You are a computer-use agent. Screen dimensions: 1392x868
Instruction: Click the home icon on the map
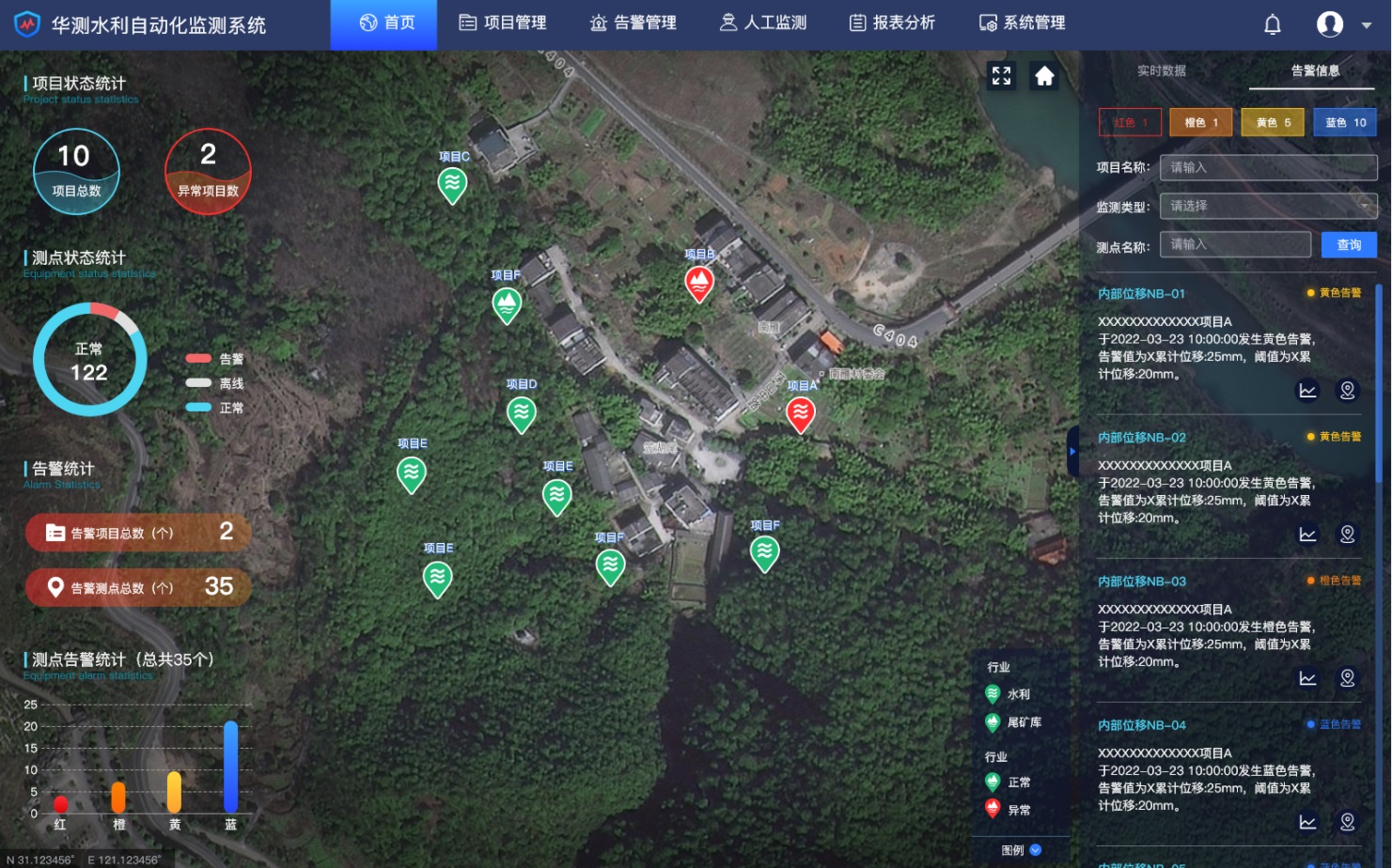(1044, 76)
